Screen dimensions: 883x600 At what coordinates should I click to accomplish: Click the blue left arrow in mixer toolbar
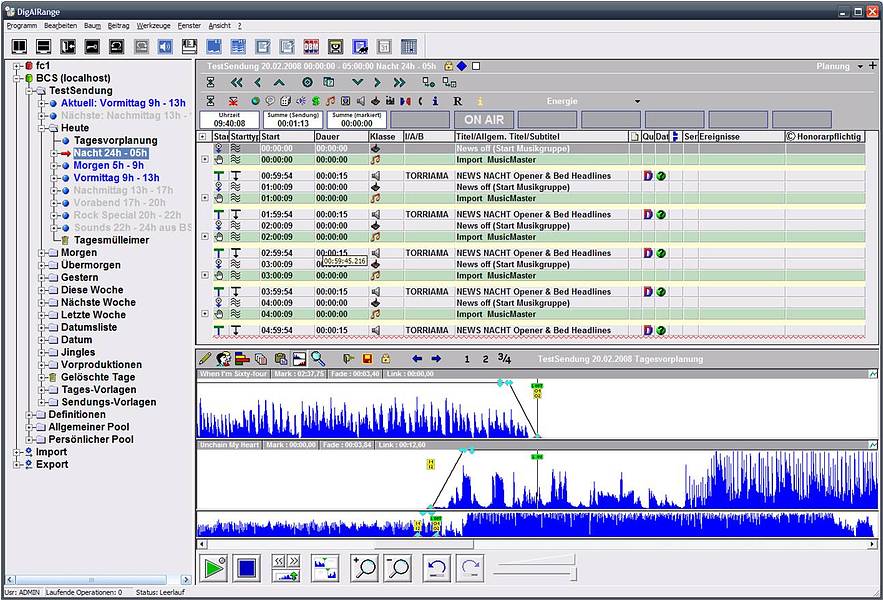[417, 358]
